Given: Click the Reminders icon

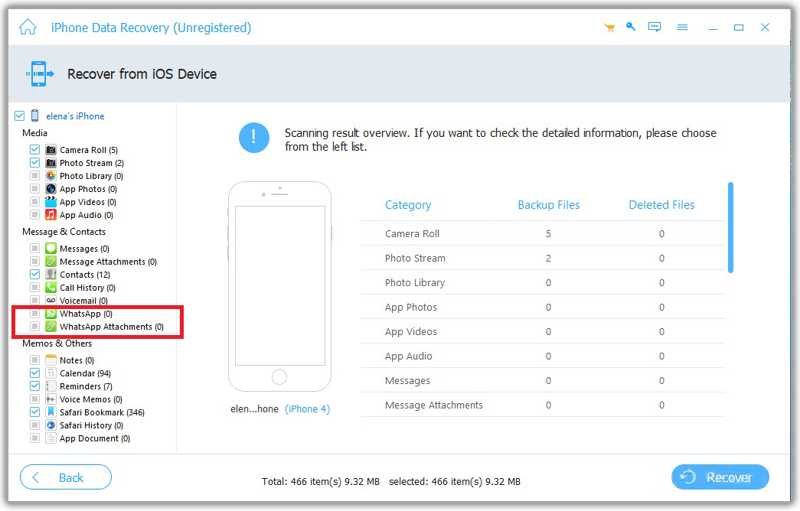Looking at the screenshot, I should click(x=51, y=386).
